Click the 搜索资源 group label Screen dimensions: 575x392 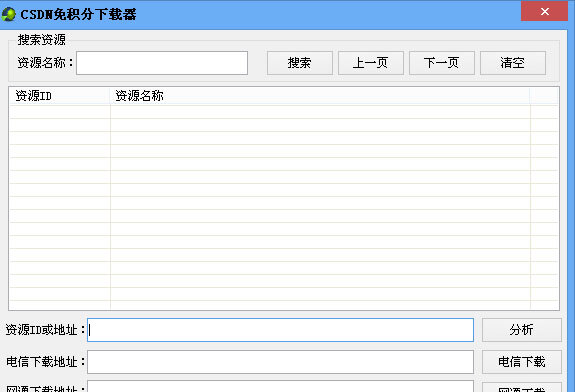coord(41,40)
